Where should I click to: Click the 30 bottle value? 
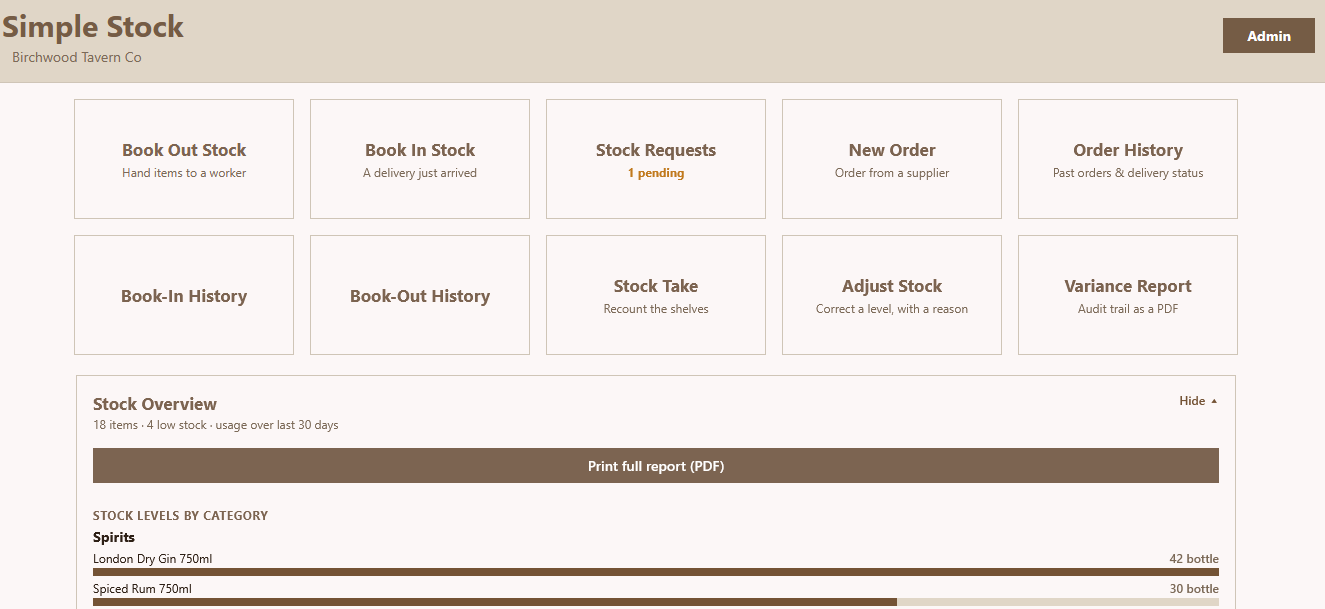pyautogui.click(x=1194, y=589)
